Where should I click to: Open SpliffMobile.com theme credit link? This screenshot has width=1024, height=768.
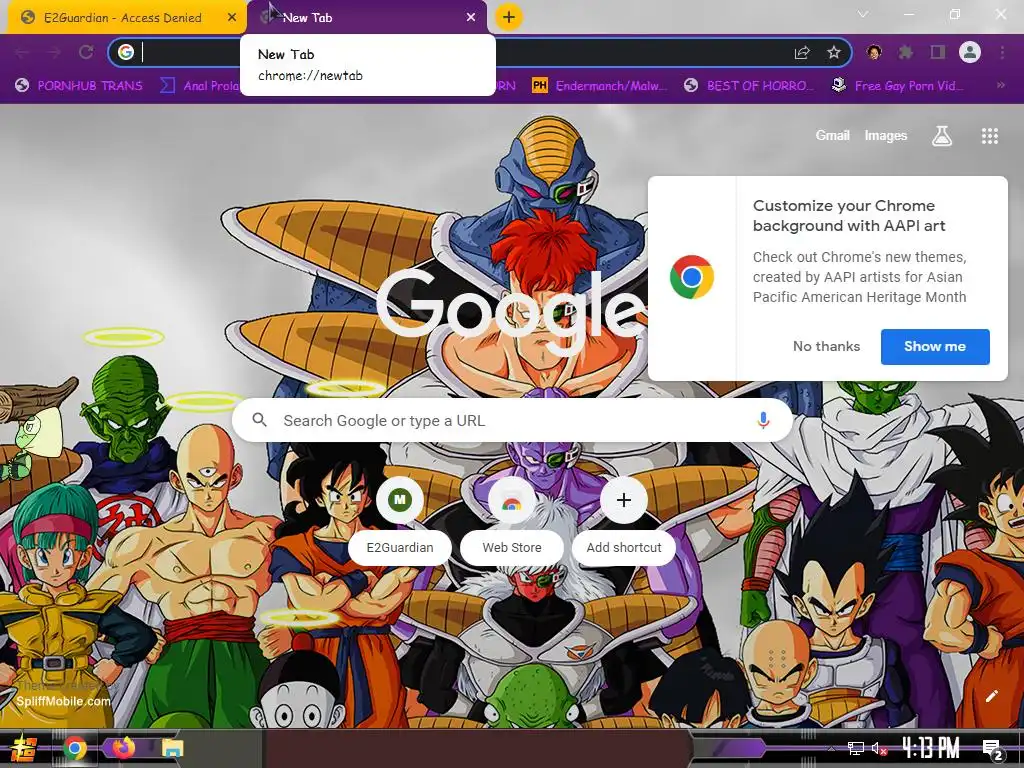(63, 701)
